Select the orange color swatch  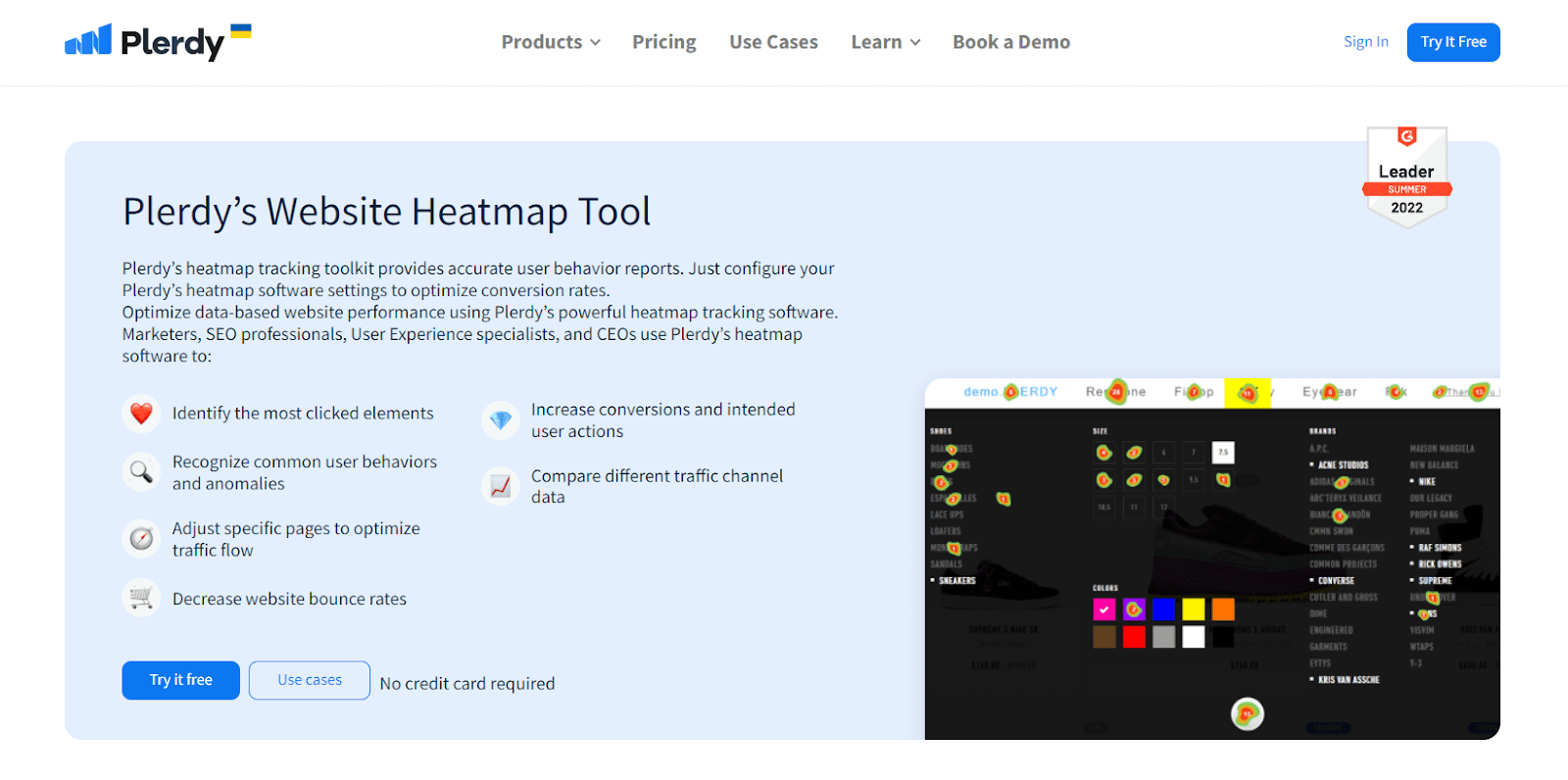[1223, 609]
